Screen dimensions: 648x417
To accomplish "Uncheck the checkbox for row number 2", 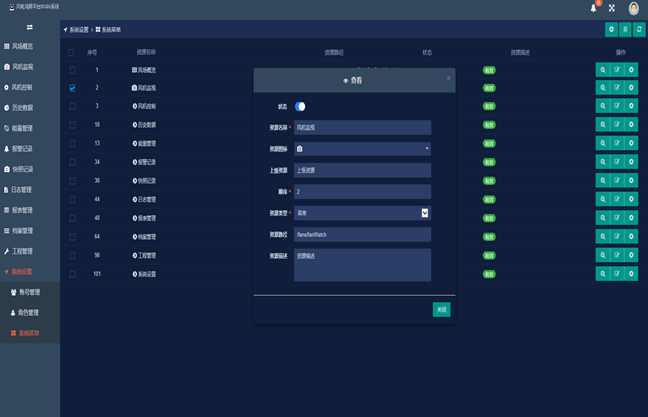I will tap(71, 88).
